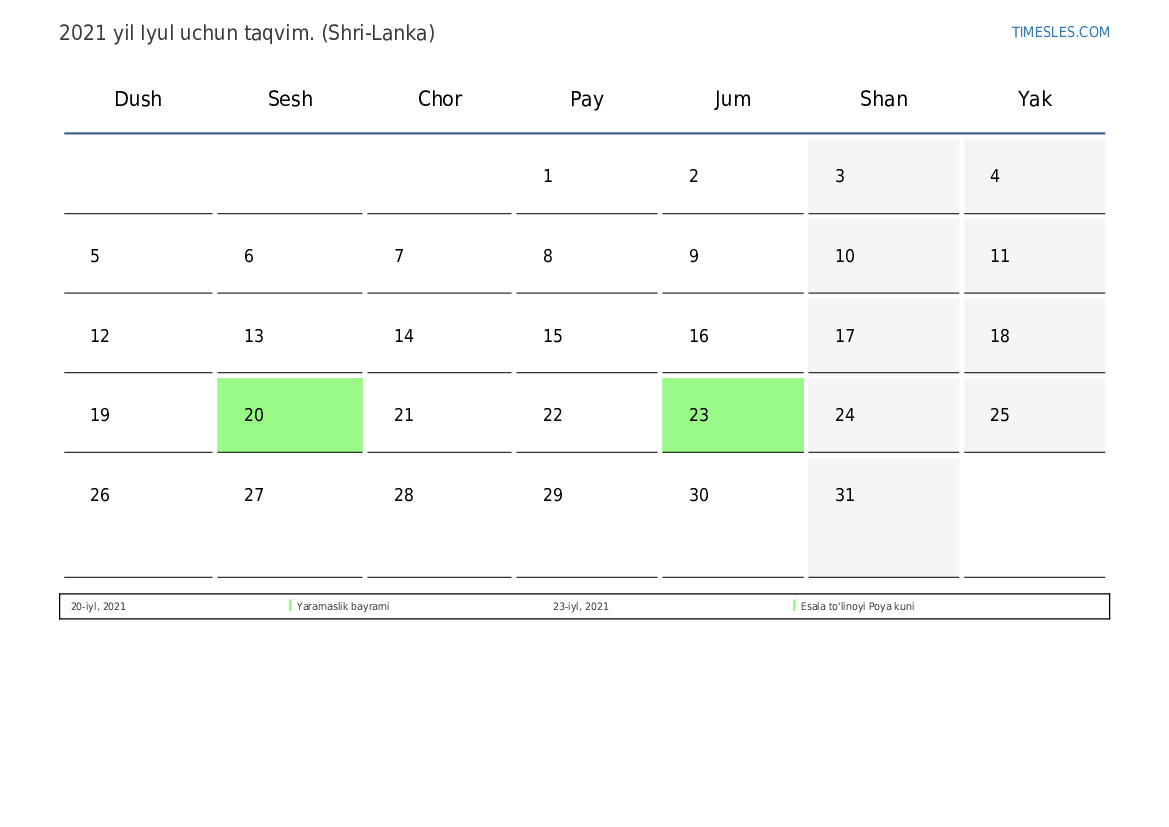The height and width of the screenshot is (827, 1169).
Task: Select day 9 in the calendar
Action: point(733,256)
